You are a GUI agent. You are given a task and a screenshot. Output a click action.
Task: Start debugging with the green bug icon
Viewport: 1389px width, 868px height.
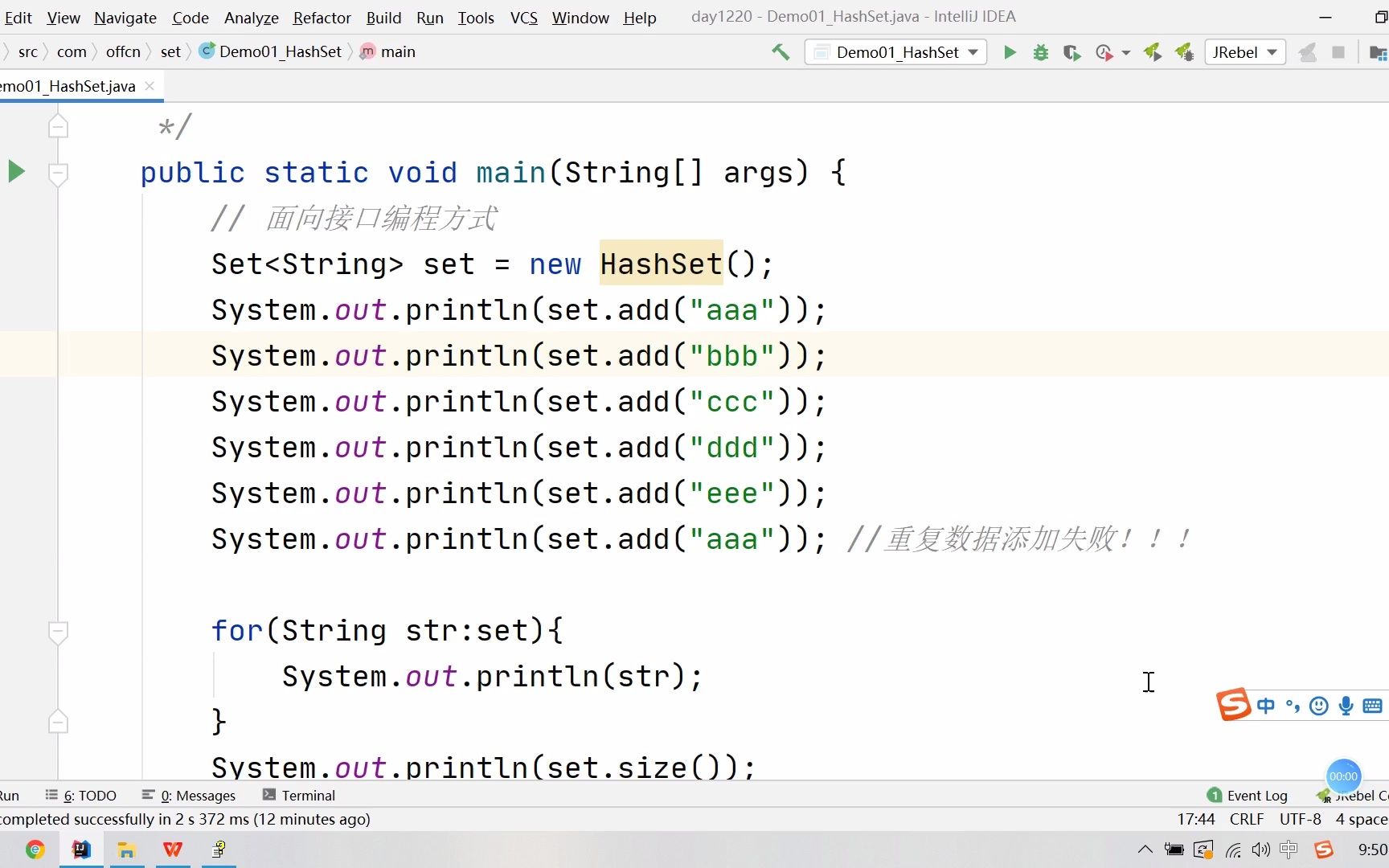[1041, 52]
